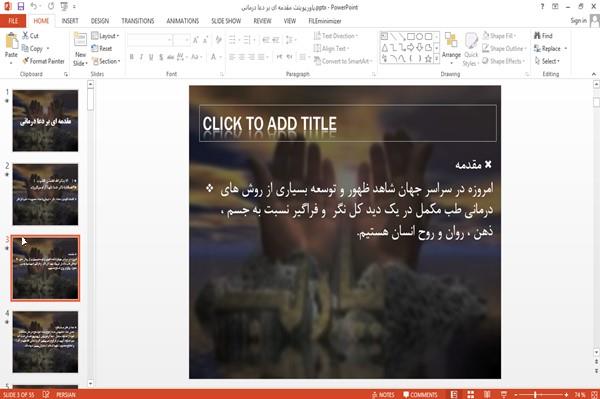Open the font name combo box
Image resolution: width=600 pixels, height=399 pixels.
150,40
